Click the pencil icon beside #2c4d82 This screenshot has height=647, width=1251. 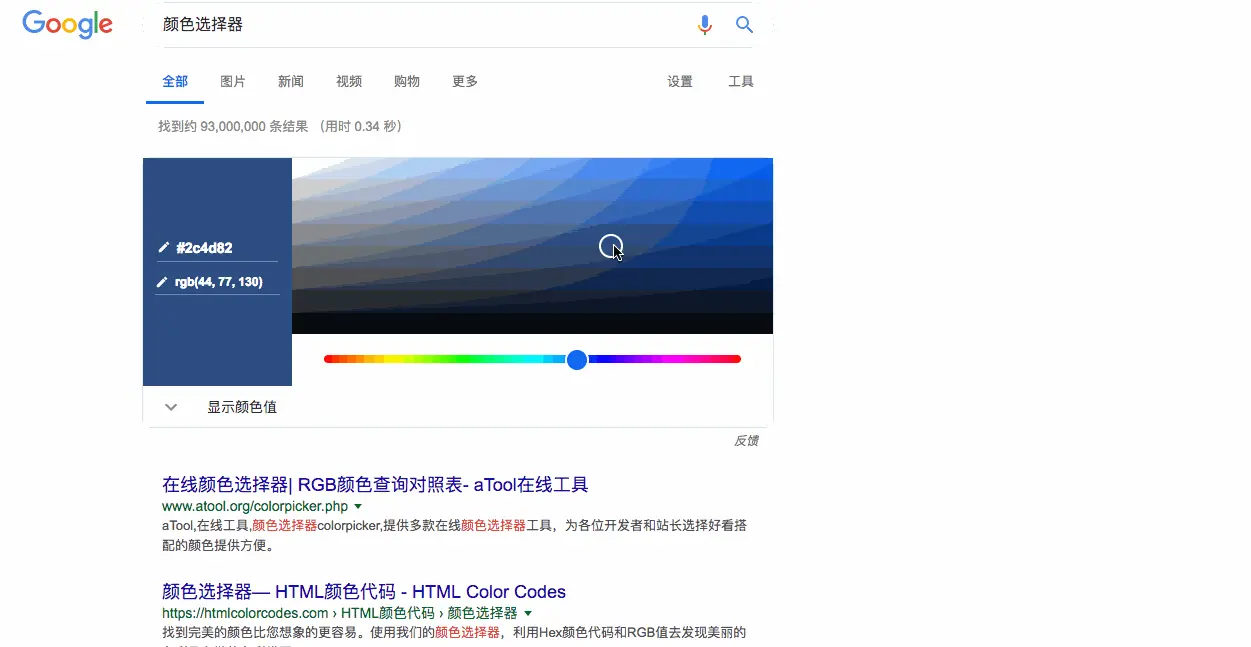[x=162, y=247]
